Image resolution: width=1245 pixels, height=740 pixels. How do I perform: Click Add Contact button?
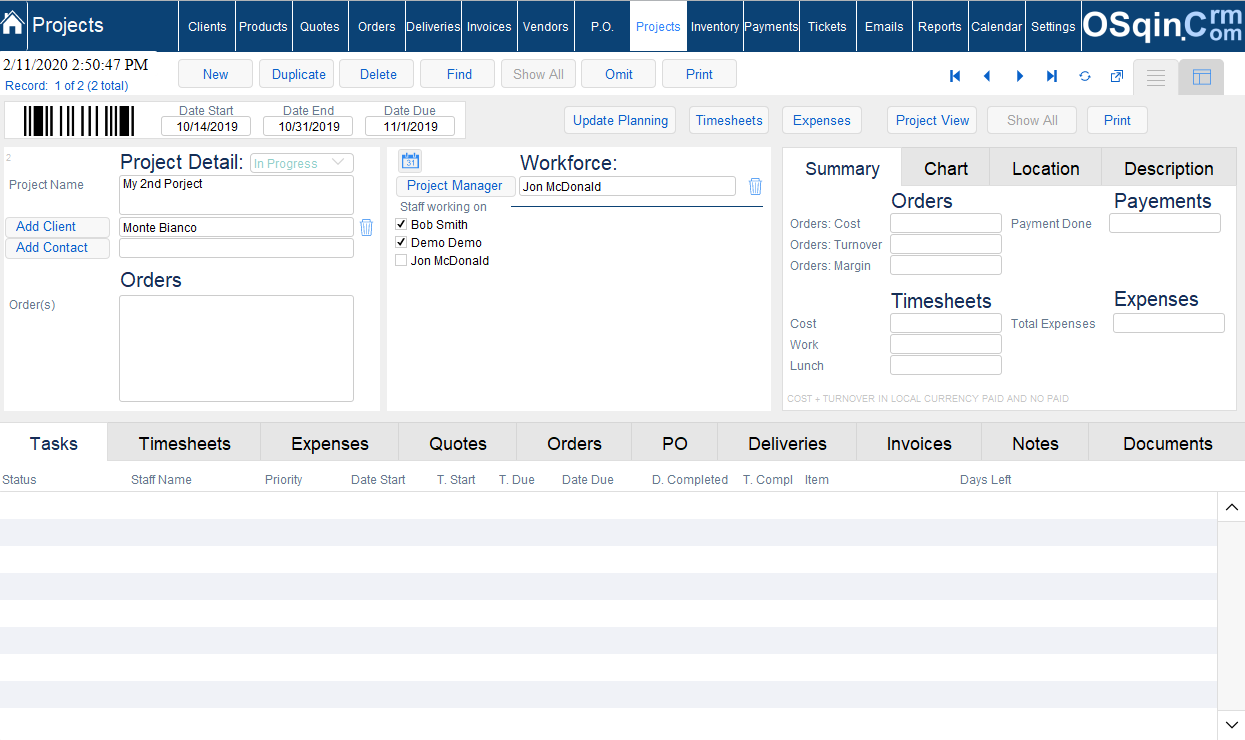[57, 248]
